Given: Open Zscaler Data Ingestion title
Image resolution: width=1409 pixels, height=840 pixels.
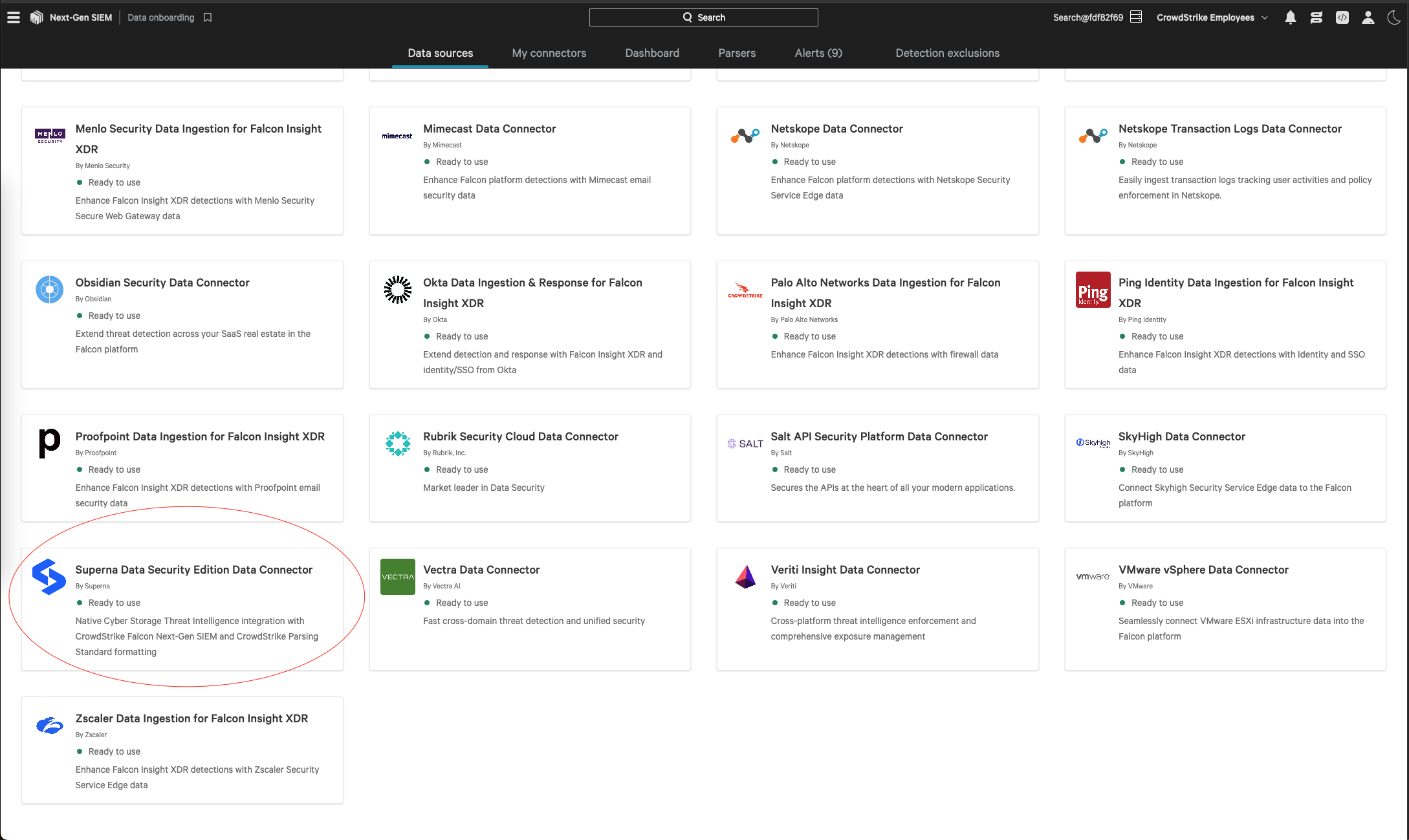Looking at the screenshot, I should click(191, 718).
